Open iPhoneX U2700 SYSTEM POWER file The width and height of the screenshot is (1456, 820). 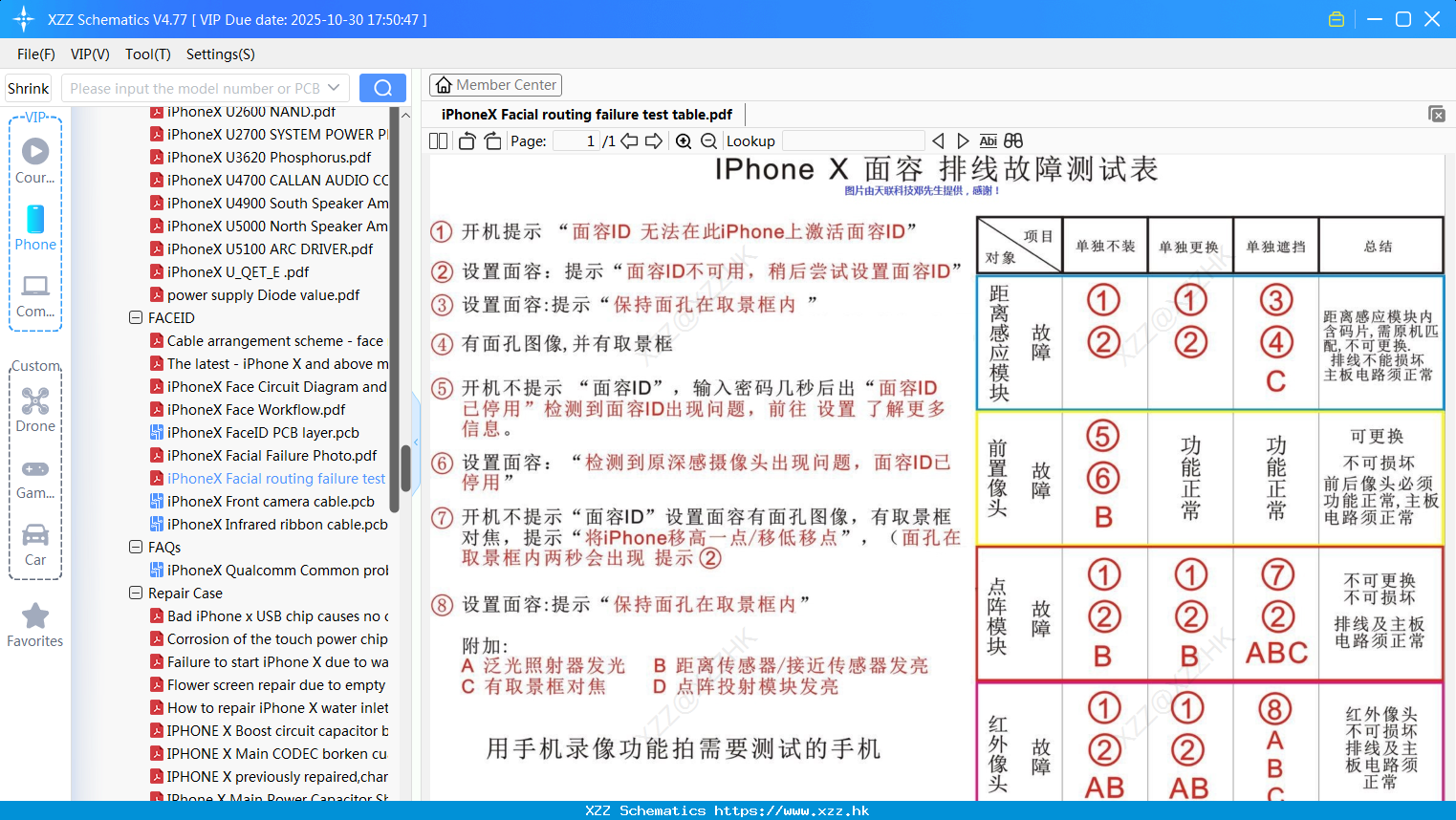pos(269,134)
